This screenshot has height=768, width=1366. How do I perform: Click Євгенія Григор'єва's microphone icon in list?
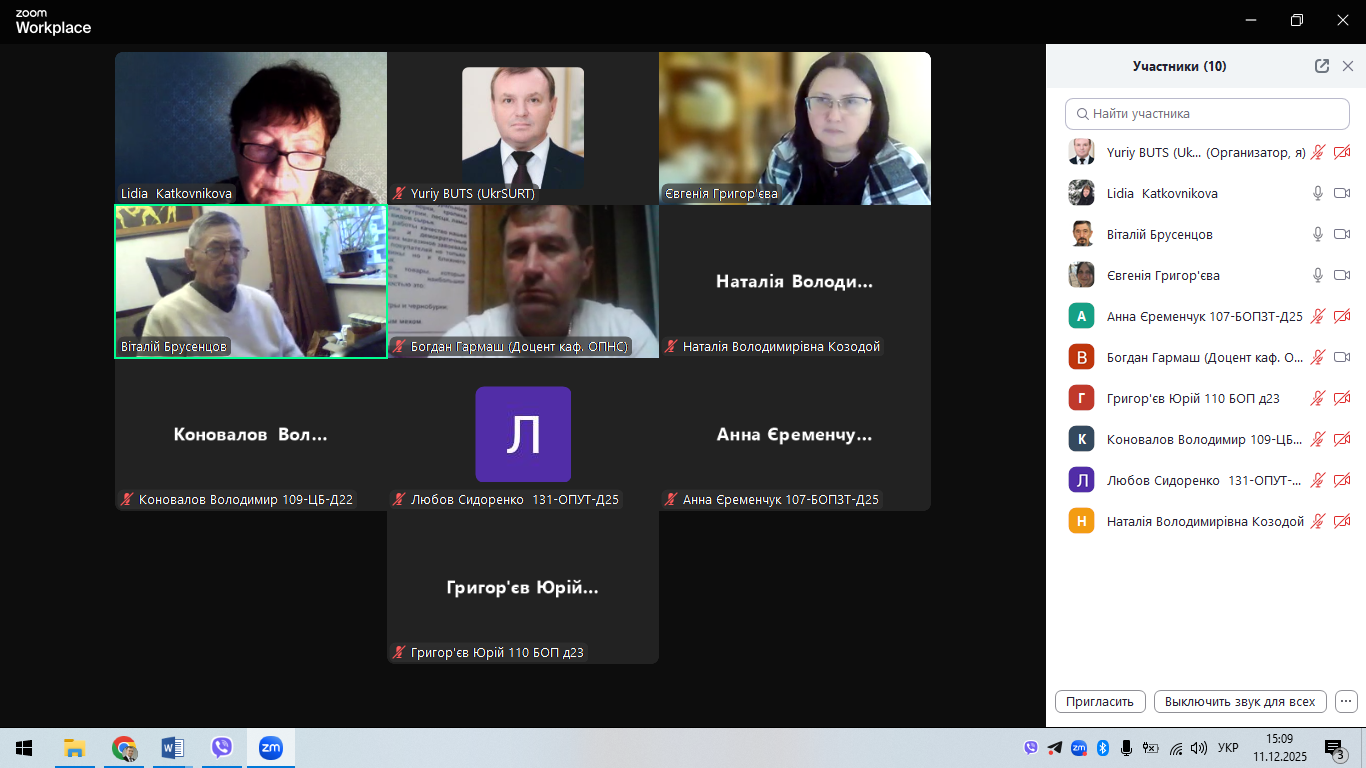[x=1318, y=275]
